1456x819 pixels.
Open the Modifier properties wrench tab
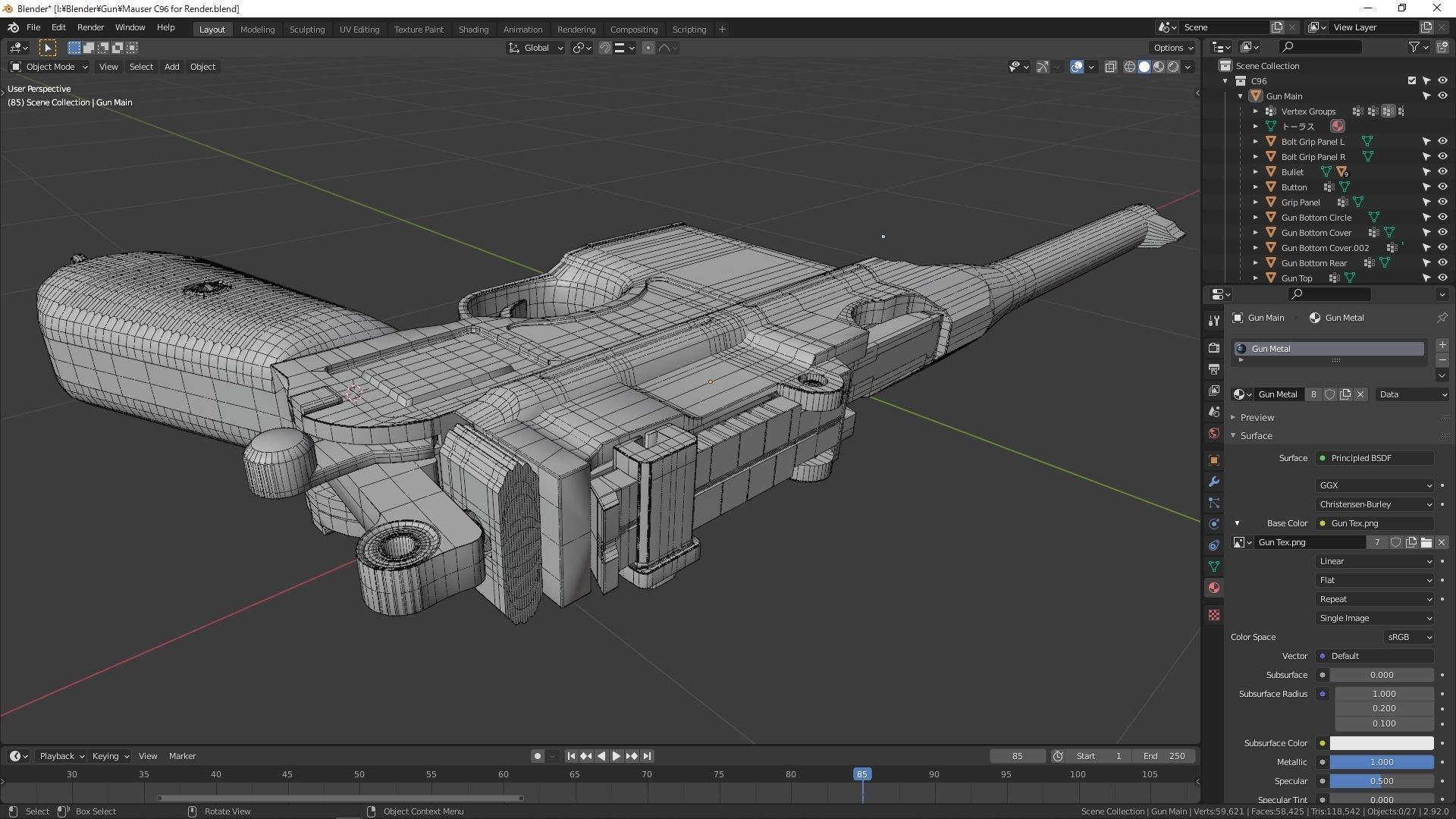pyautogui.click(x=1214, y=482)
